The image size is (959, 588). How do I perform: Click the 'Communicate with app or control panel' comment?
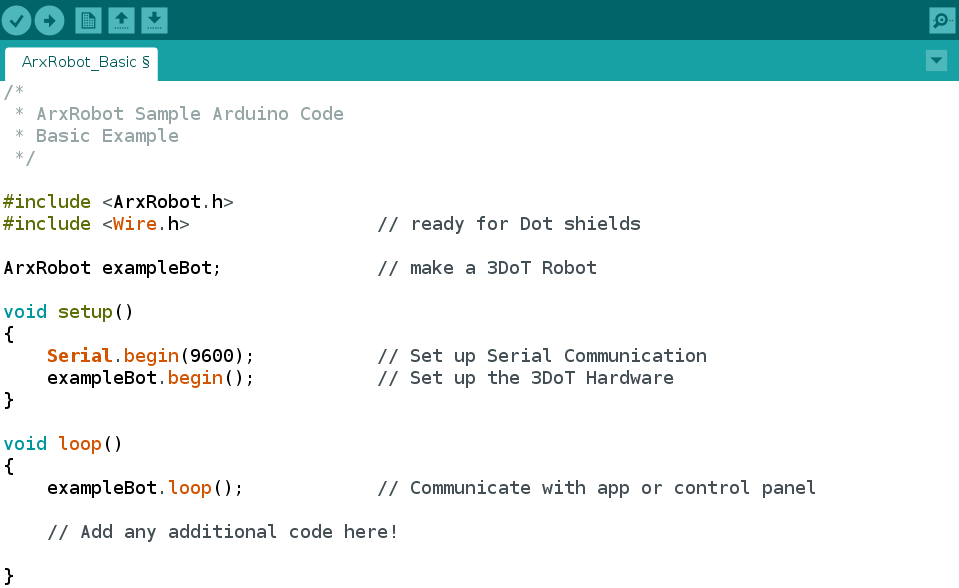point(596,488)
